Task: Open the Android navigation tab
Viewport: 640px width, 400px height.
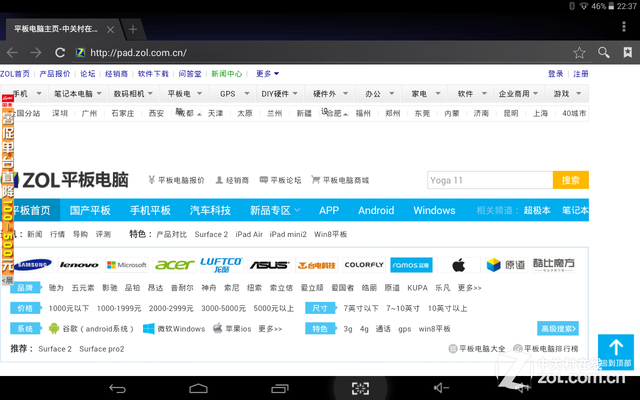Action: [x=376, y=210]
